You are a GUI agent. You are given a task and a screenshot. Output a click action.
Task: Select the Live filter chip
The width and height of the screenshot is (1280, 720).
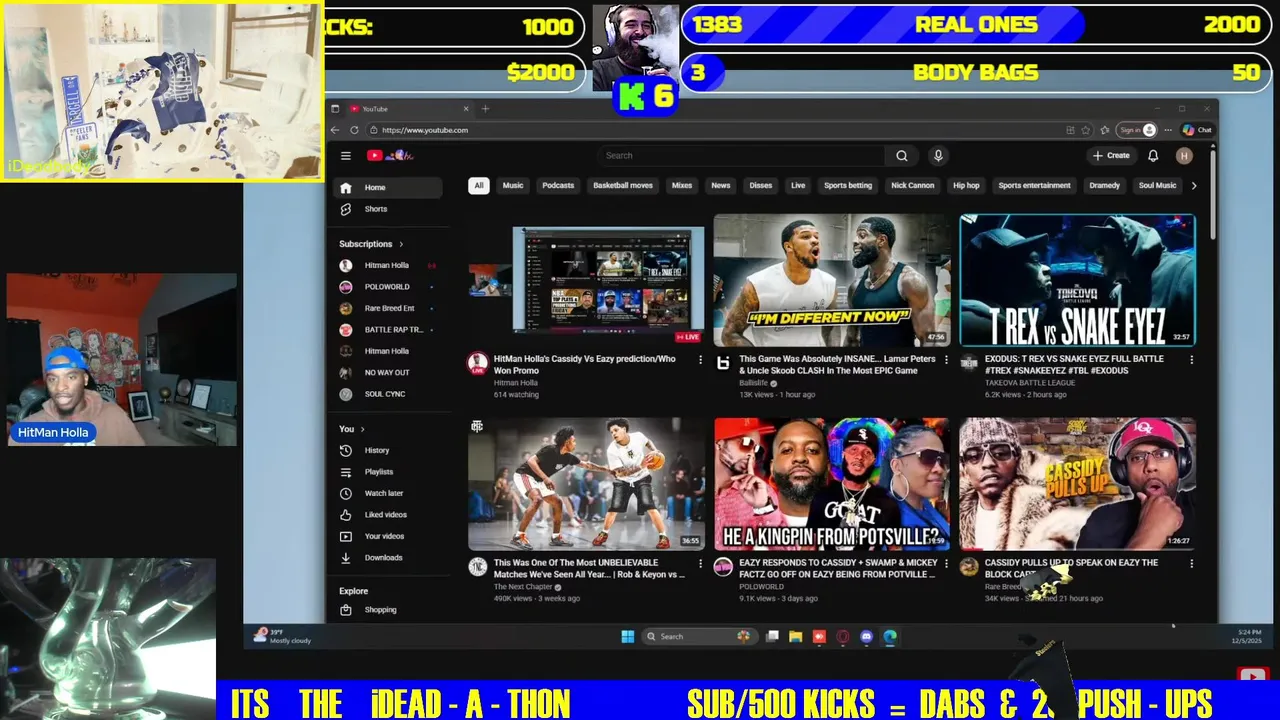[x=798, y=185]
